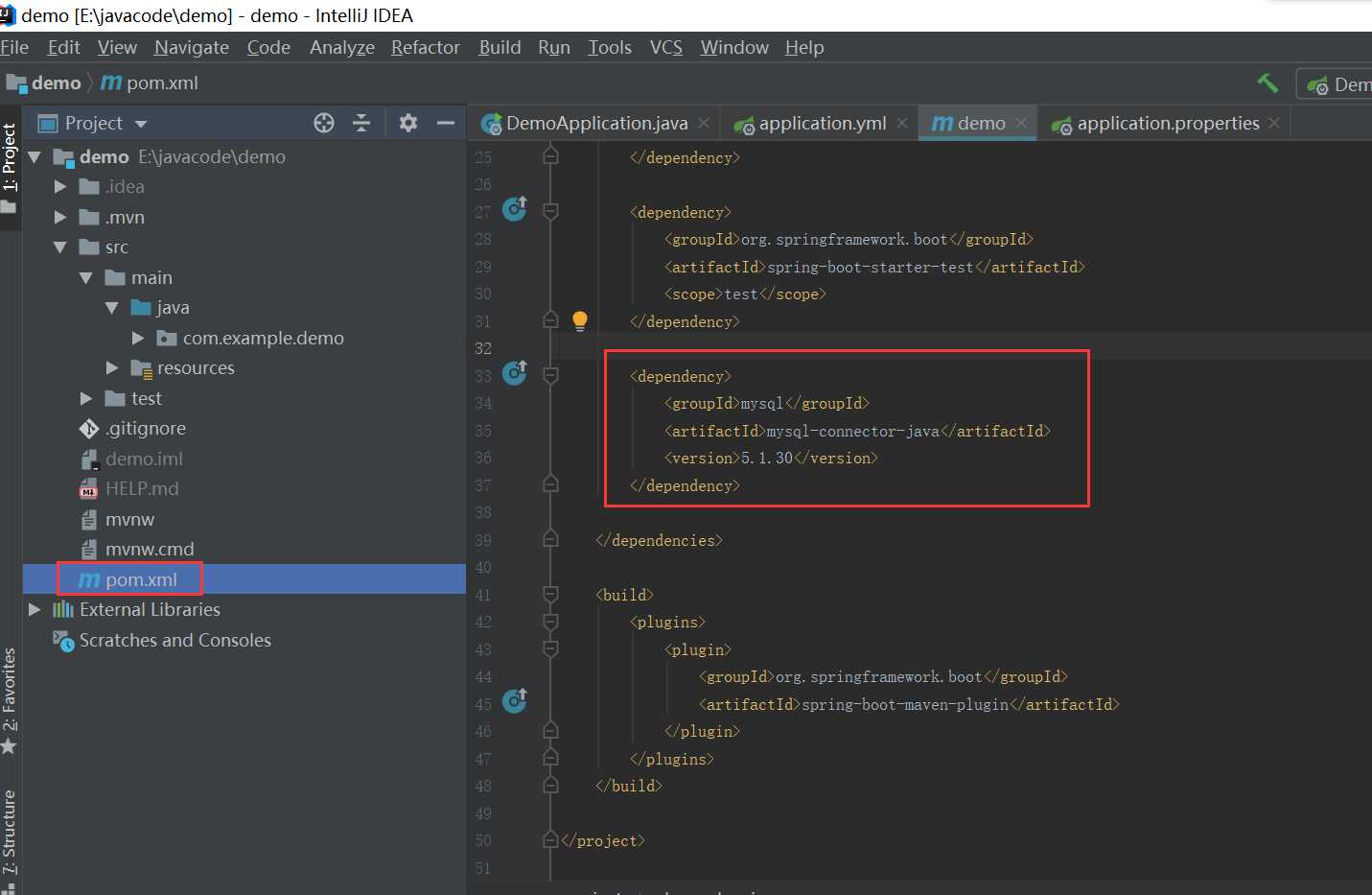Click the gutter bean icon on line 27
1372x895 pixels.
pos(515,208)
